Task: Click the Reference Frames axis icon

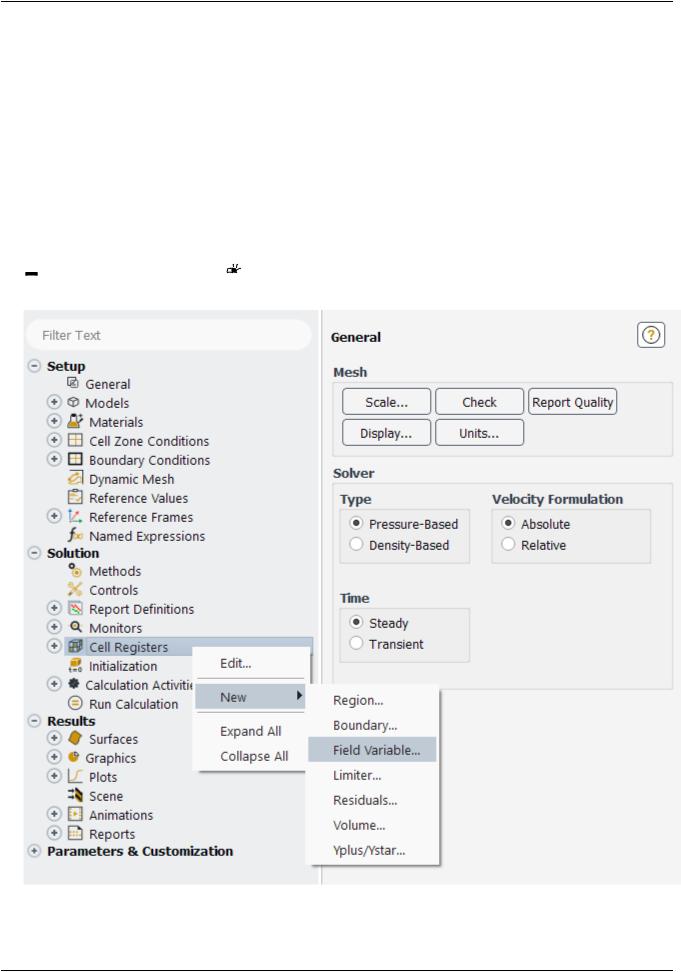Action: 75,516
